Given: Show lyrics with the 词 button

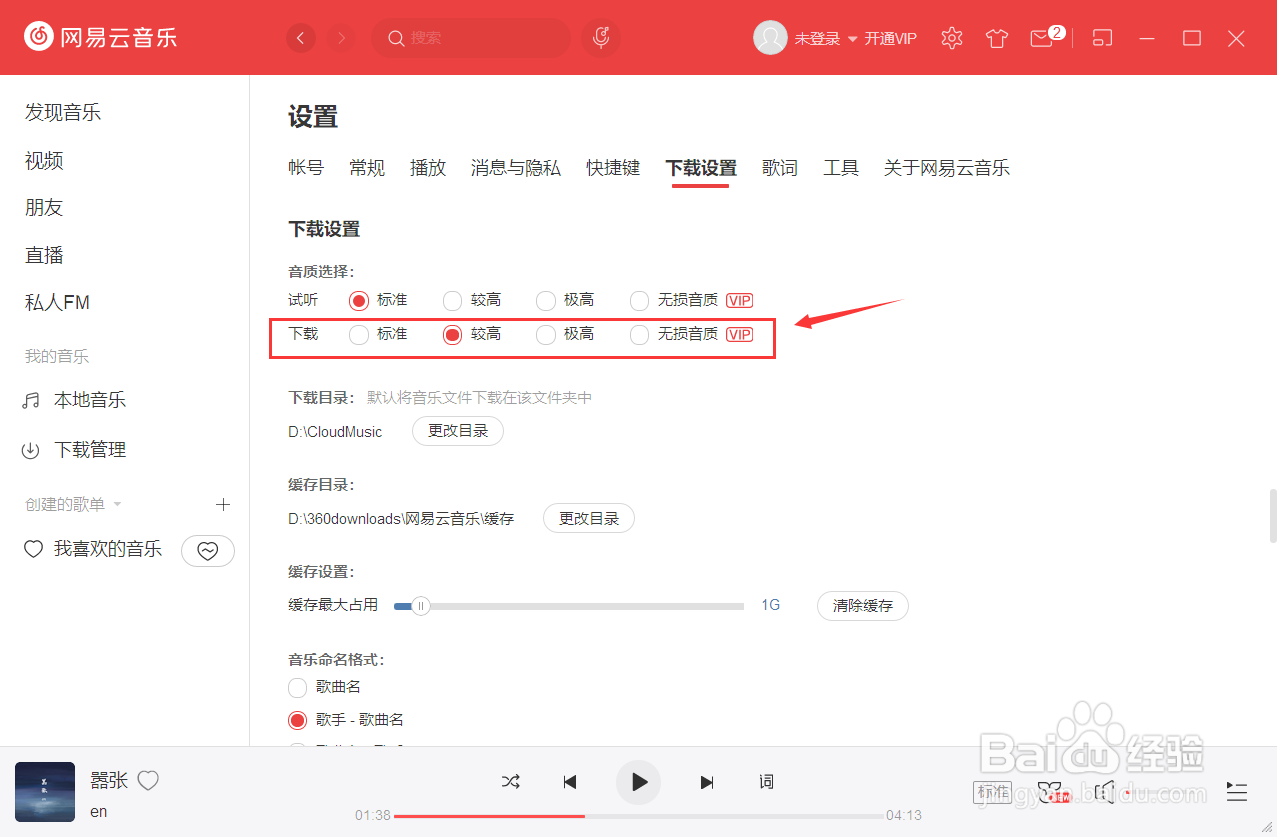Looking at the screenshot, I should (766, 782).
